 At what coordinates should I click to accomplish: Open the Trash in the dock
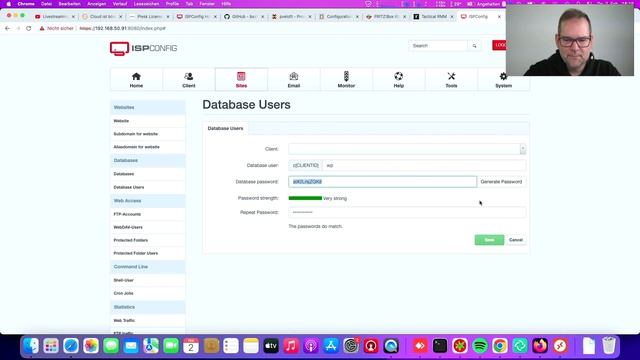point(609,346)
